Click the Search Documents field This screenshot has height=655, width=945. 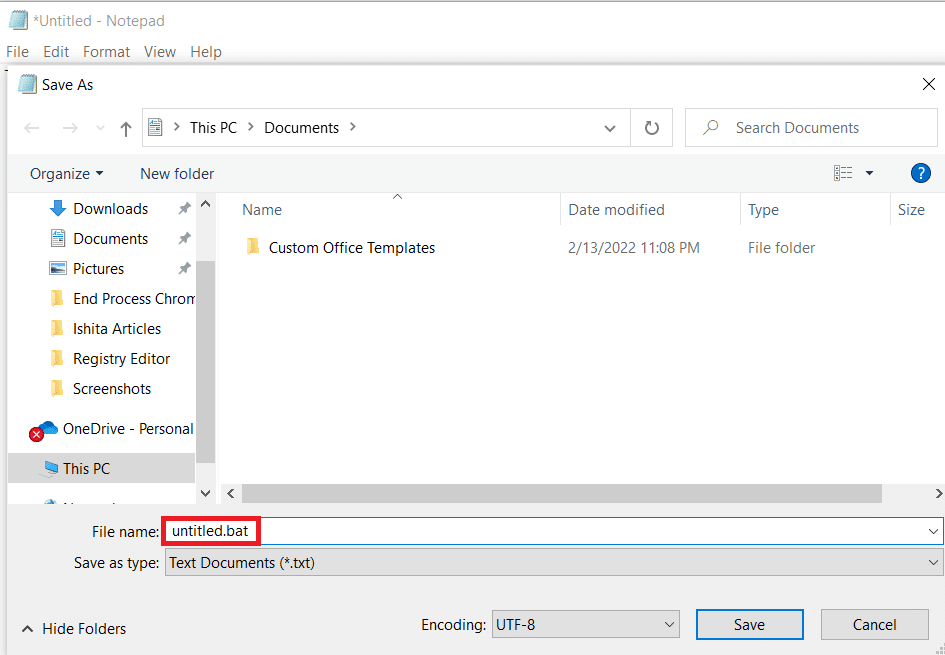tap(811, 128)
